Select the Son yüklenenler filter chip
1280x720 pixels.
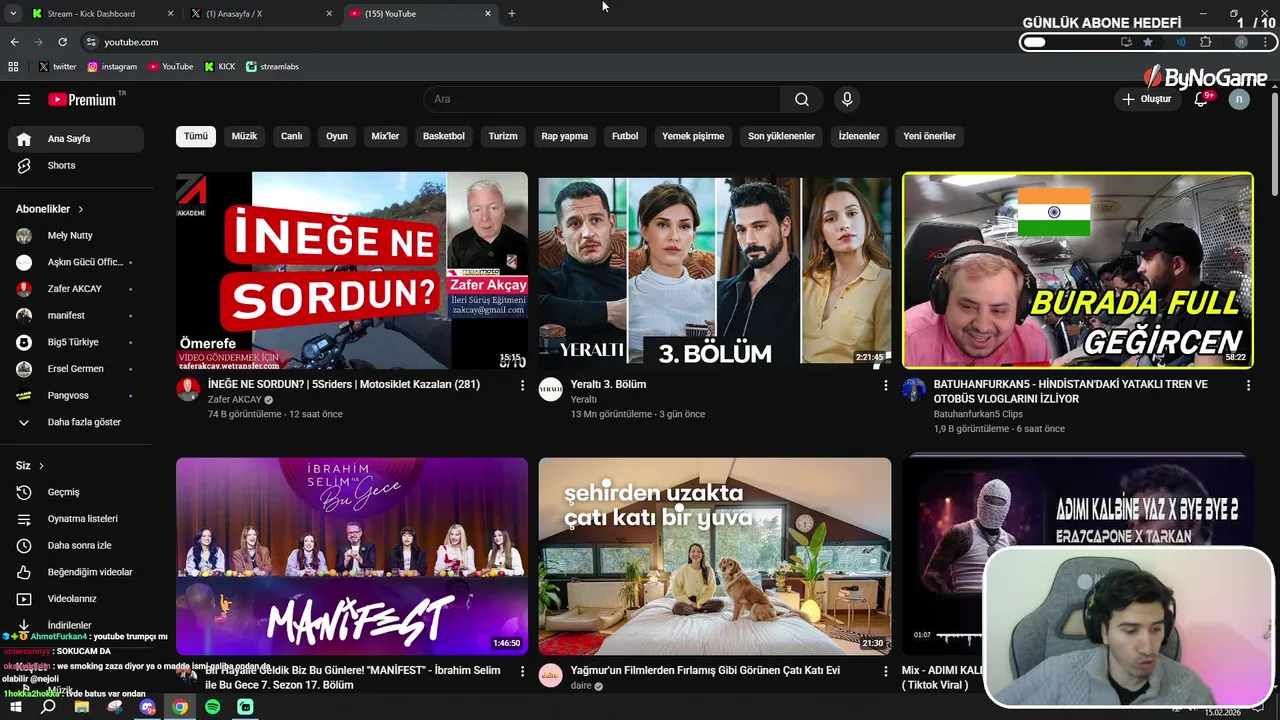click(x=781, y=136)
